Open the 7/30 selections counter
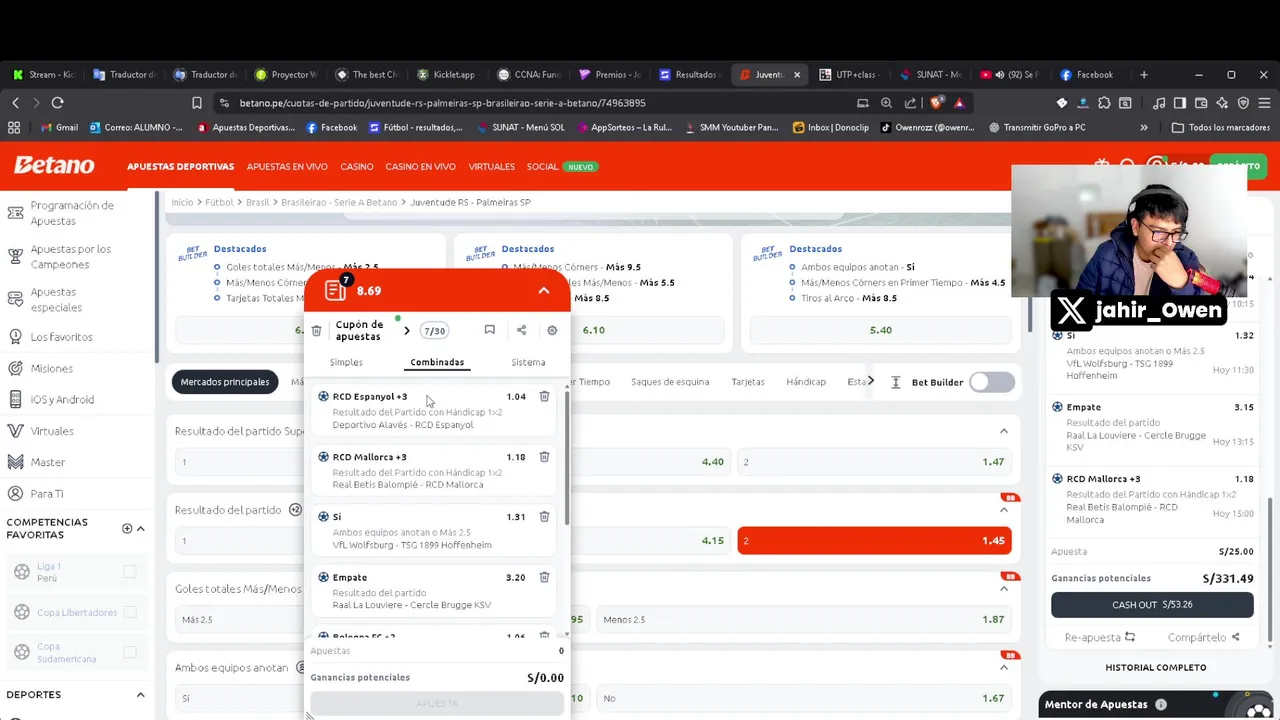 [434, 331]
